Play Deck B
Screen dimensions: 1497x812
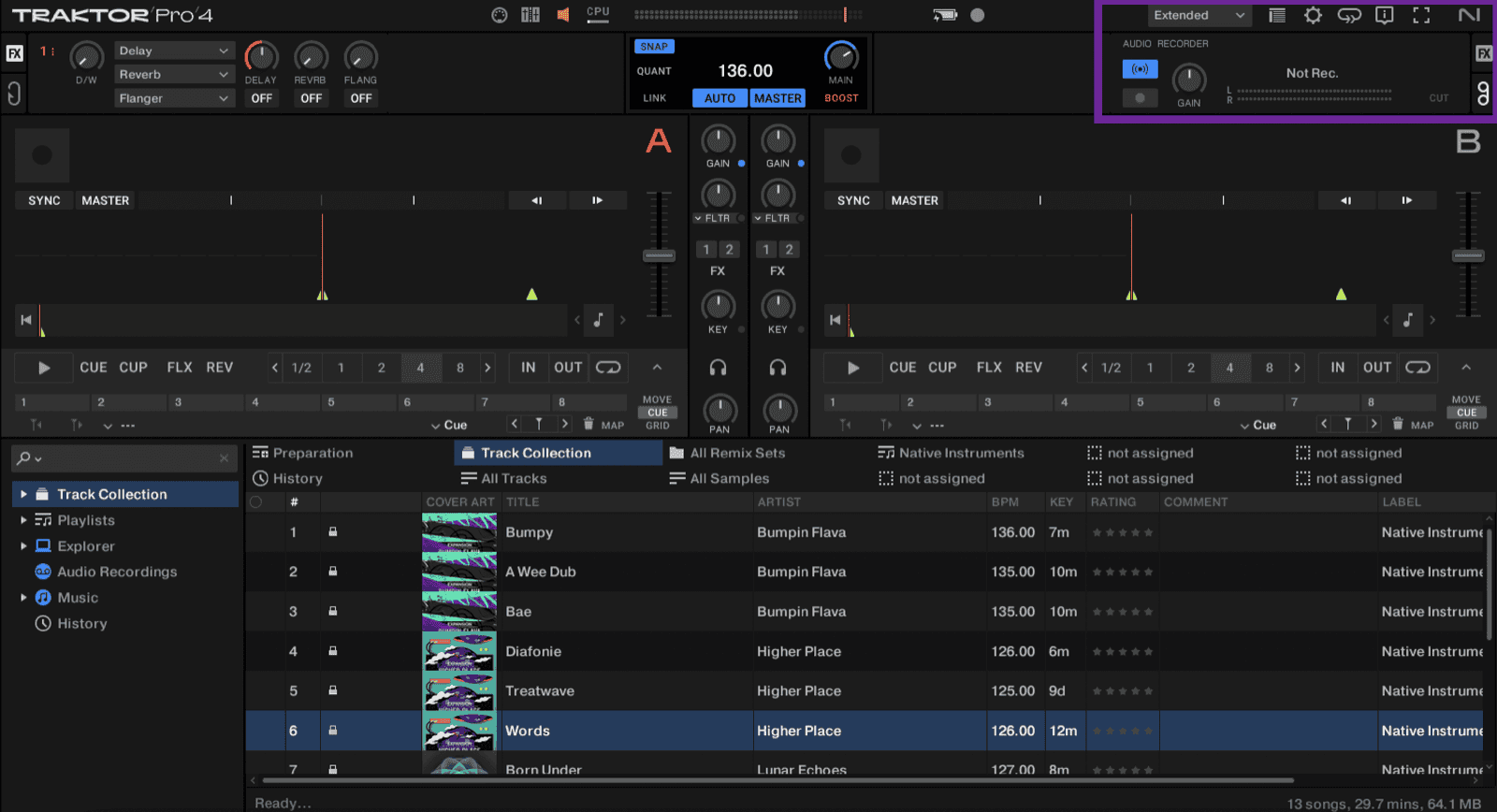point(853,368)
